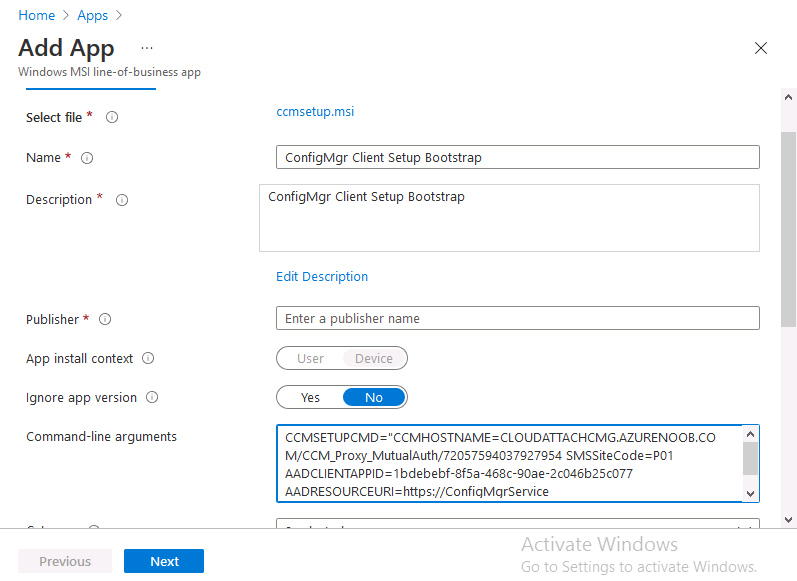Open the Apps breadcrumb link

pyautogui.click(x=93, y=15)
